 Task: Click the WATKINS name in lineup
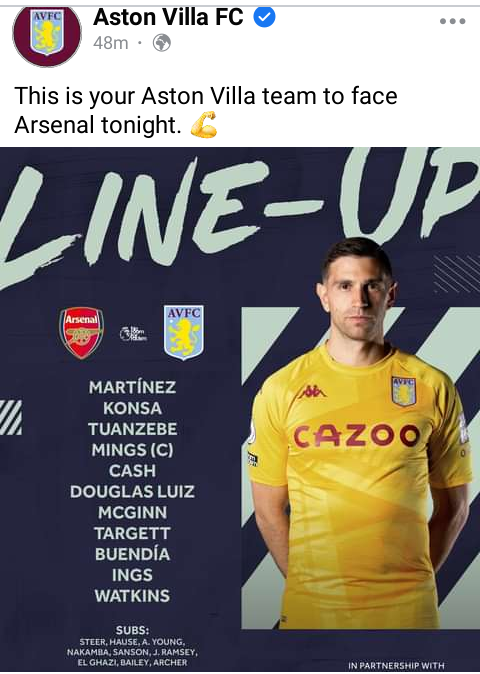tap(132, 596)
